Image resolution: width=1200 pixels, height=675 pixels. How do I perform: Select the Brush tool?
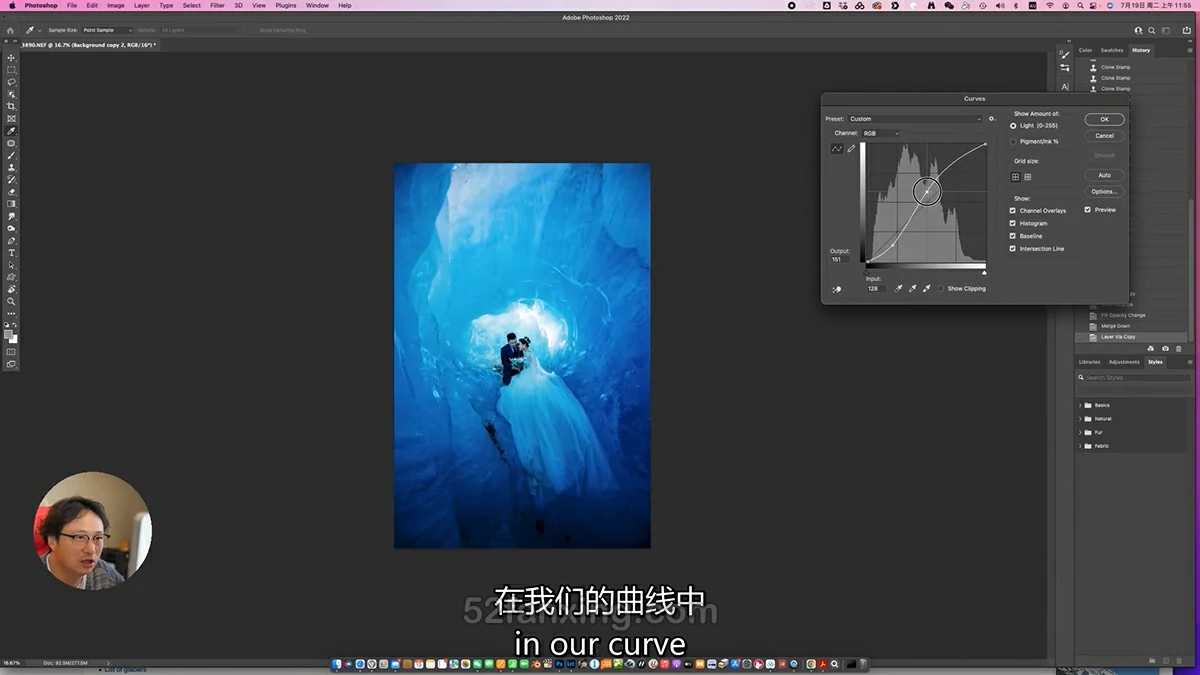point(12,155)
